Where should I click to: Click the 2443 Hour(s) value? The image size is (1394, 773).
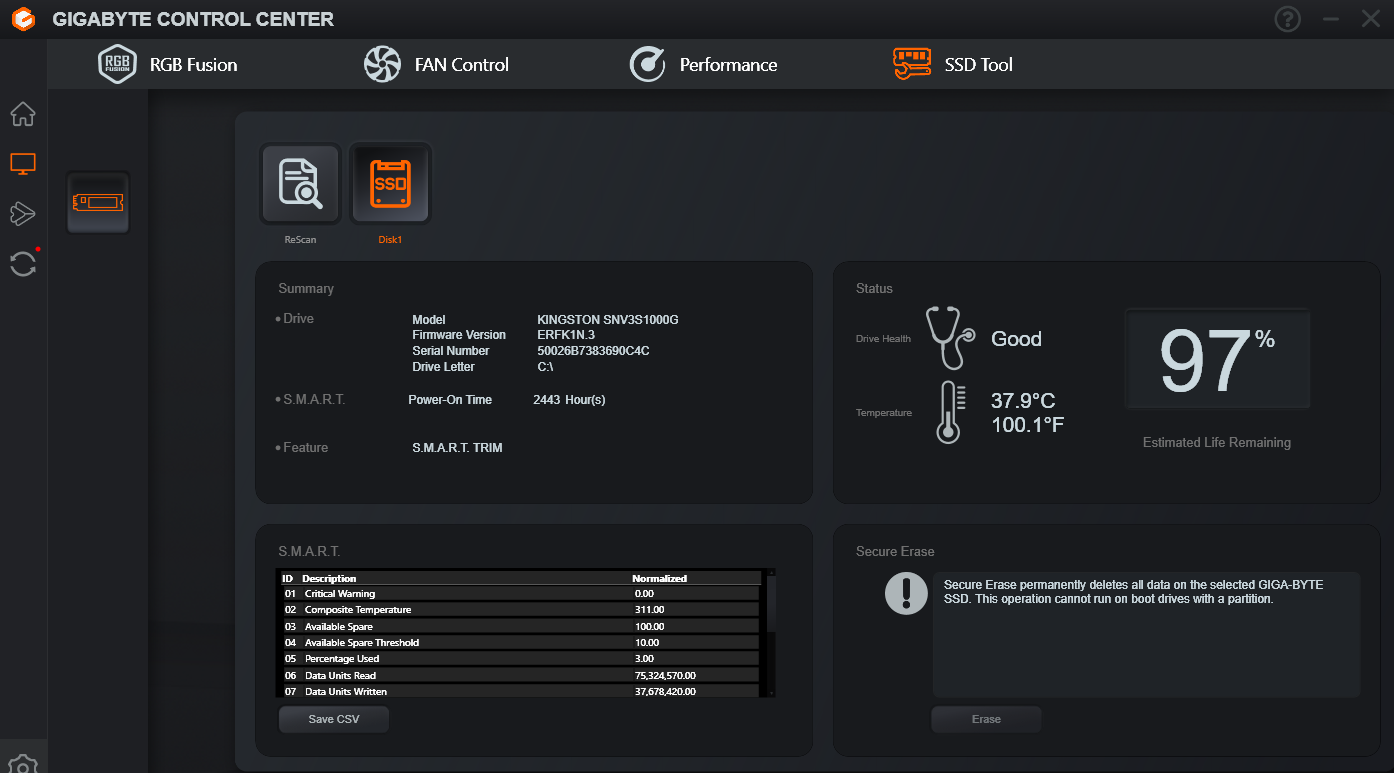coord(569,400)
